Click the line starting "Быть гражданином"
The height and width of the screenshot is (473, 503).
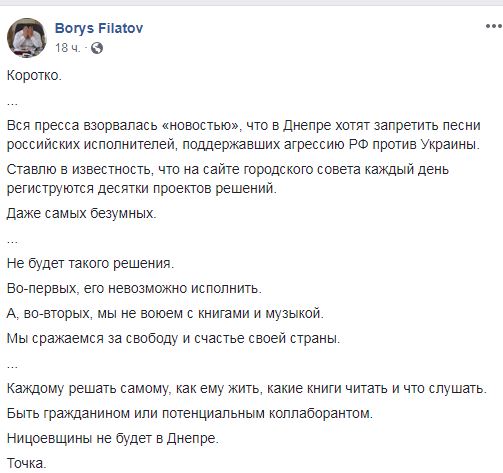190,413
